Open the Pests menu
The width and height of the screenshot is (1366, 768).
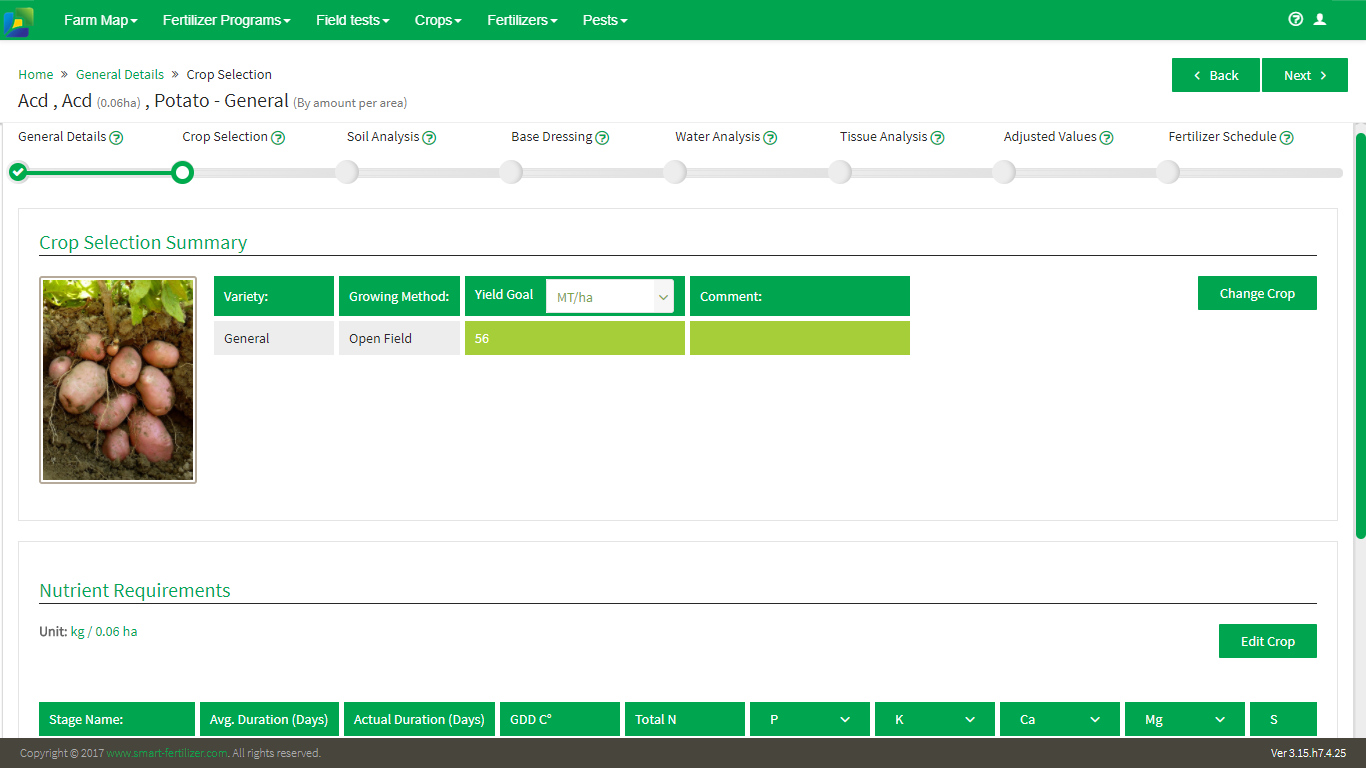coord(605,20)
